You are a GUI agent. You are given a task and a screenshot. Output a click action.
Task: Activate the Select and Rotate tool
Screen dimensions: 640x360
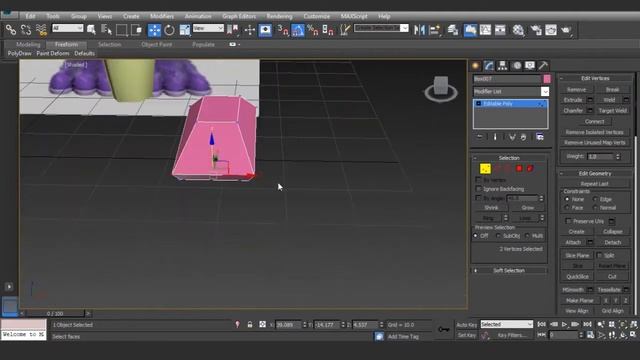coord(169,30)
